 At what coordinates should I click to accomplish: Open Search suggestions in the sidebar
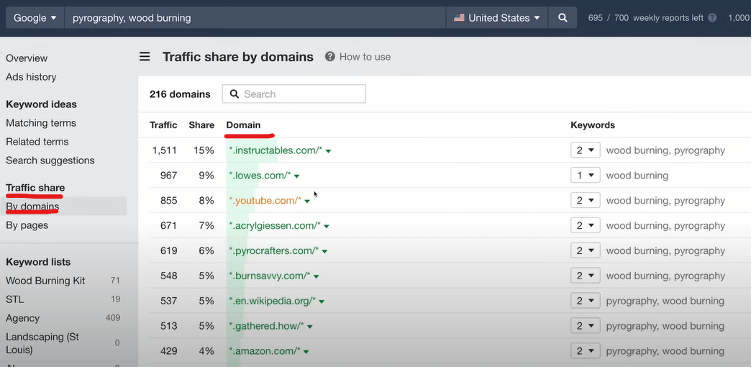(50, 160)
